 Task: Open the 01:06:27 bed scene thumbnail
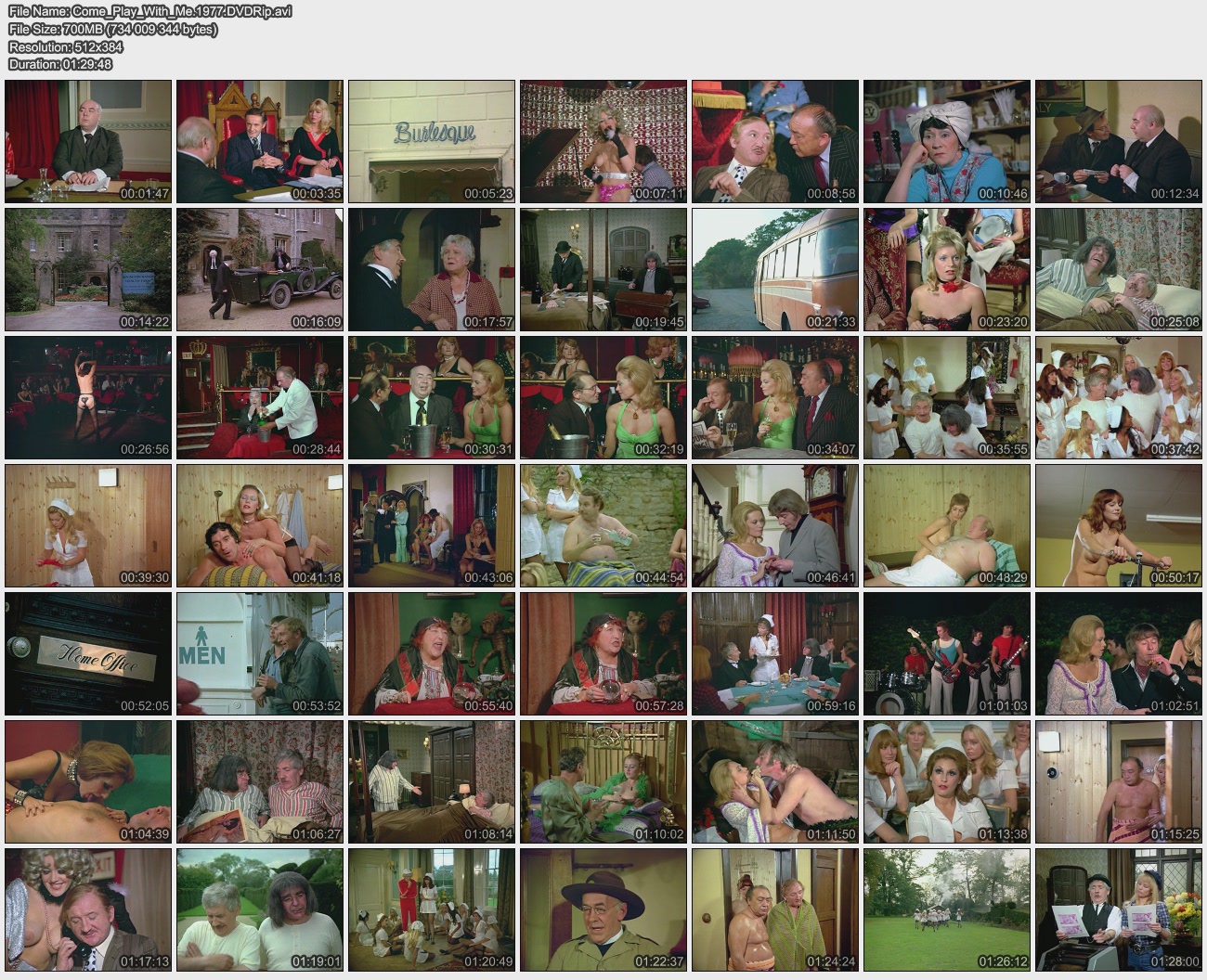260,781
